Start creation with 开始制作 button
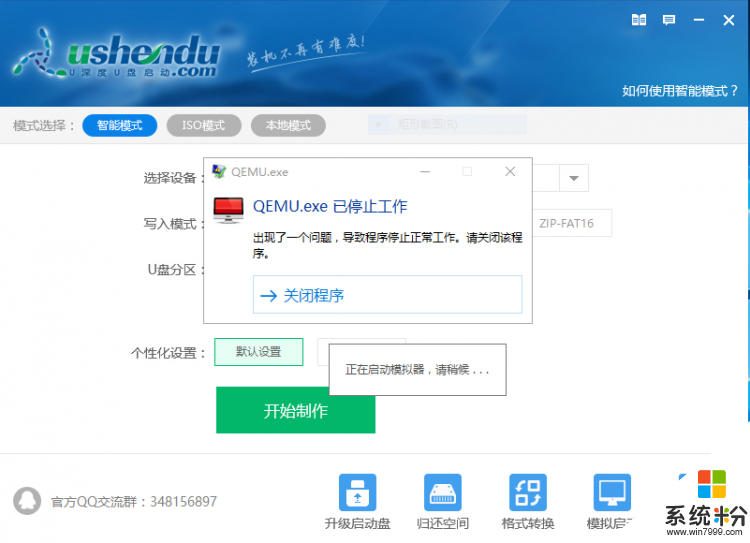Screen dimensions: 750x543 pyautogui.click(x=296, y=410)
